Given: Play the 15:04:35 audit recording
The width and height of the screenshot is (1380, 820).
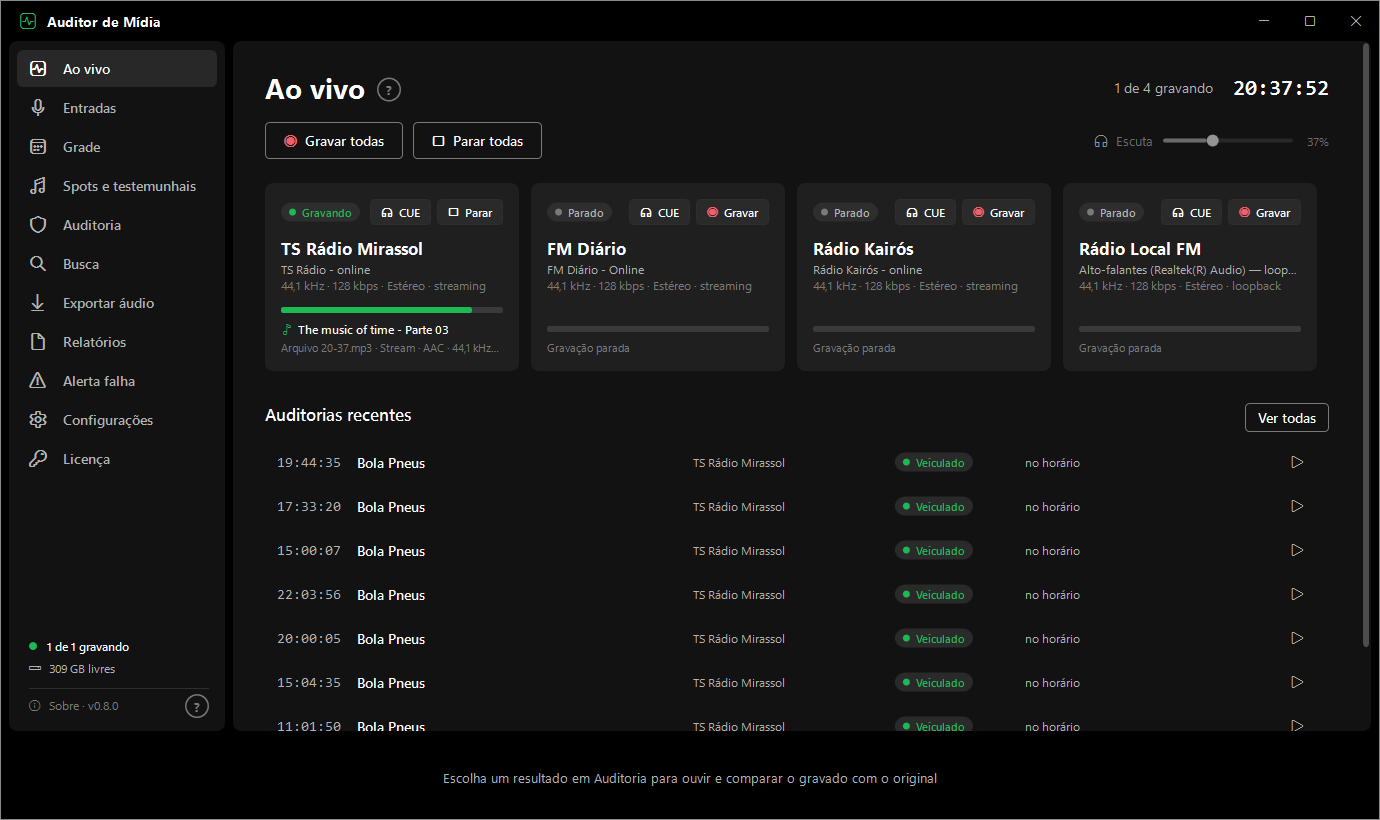Looking at the screenshot, I should (x=1297, y=682).
